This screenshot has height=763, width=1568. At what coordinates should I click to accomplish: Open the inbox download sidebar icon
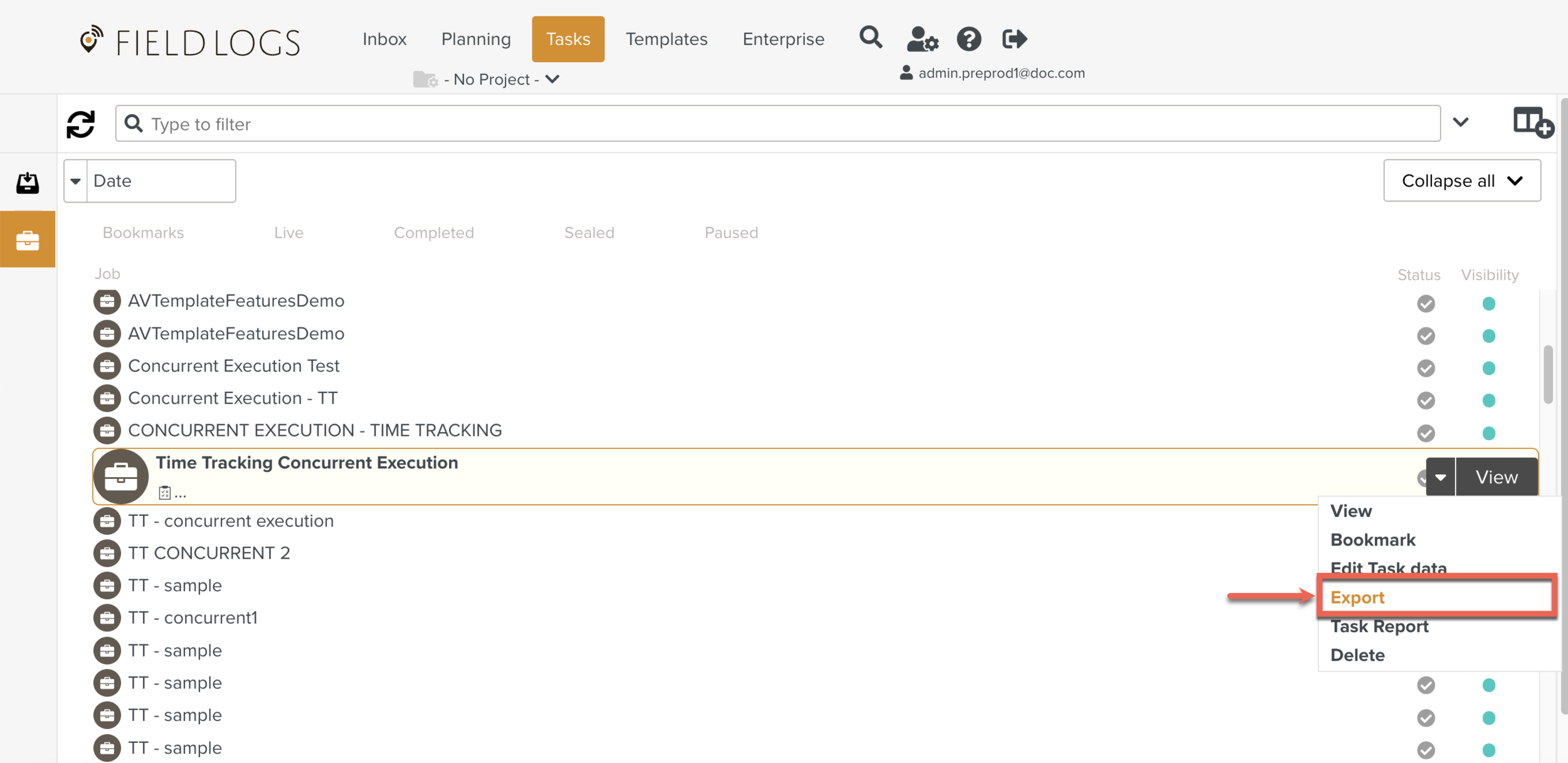point(28,183)
